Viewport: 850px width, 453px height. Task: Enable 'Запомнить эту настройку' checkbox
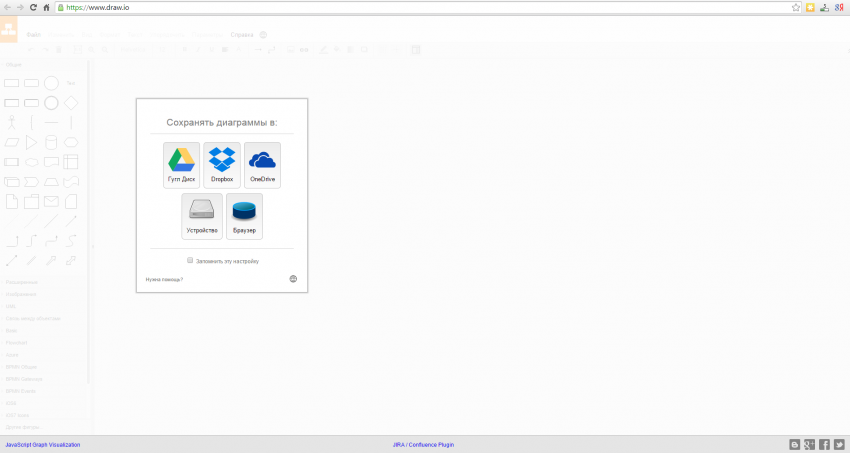tap(190, 260)
